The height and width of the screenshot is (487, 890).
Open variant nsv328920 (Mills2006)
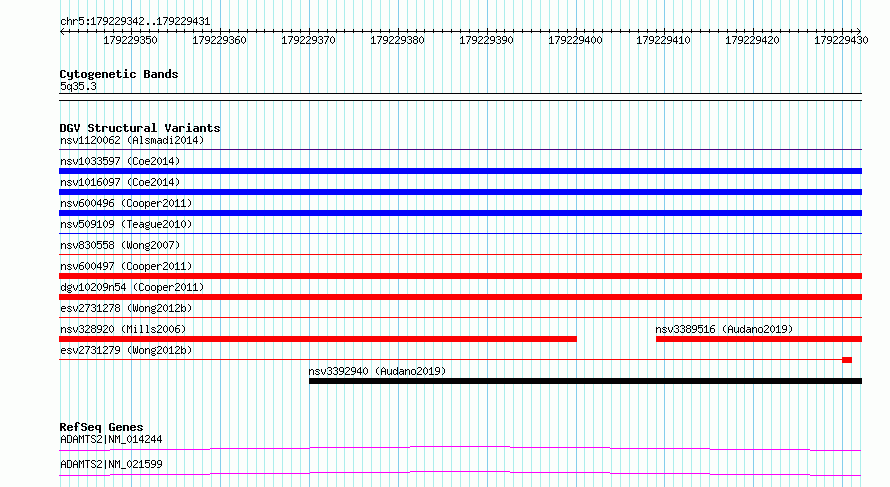coord(123,329)
